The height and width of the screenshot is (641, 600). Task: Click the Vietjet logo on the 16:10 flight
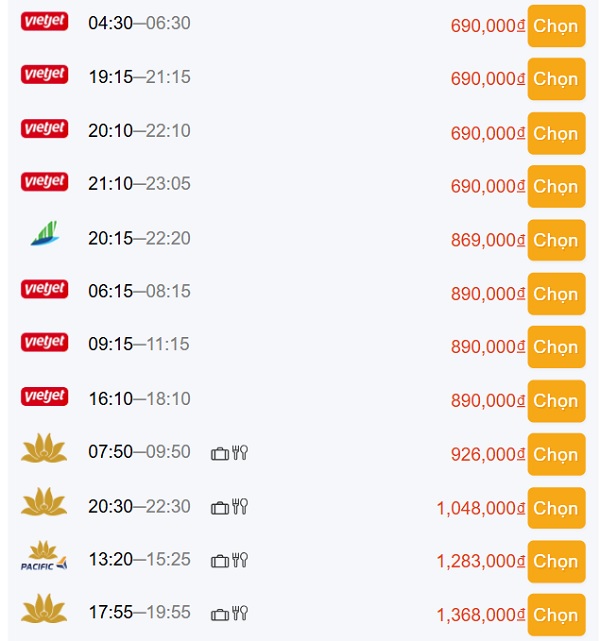click(44, 396)
